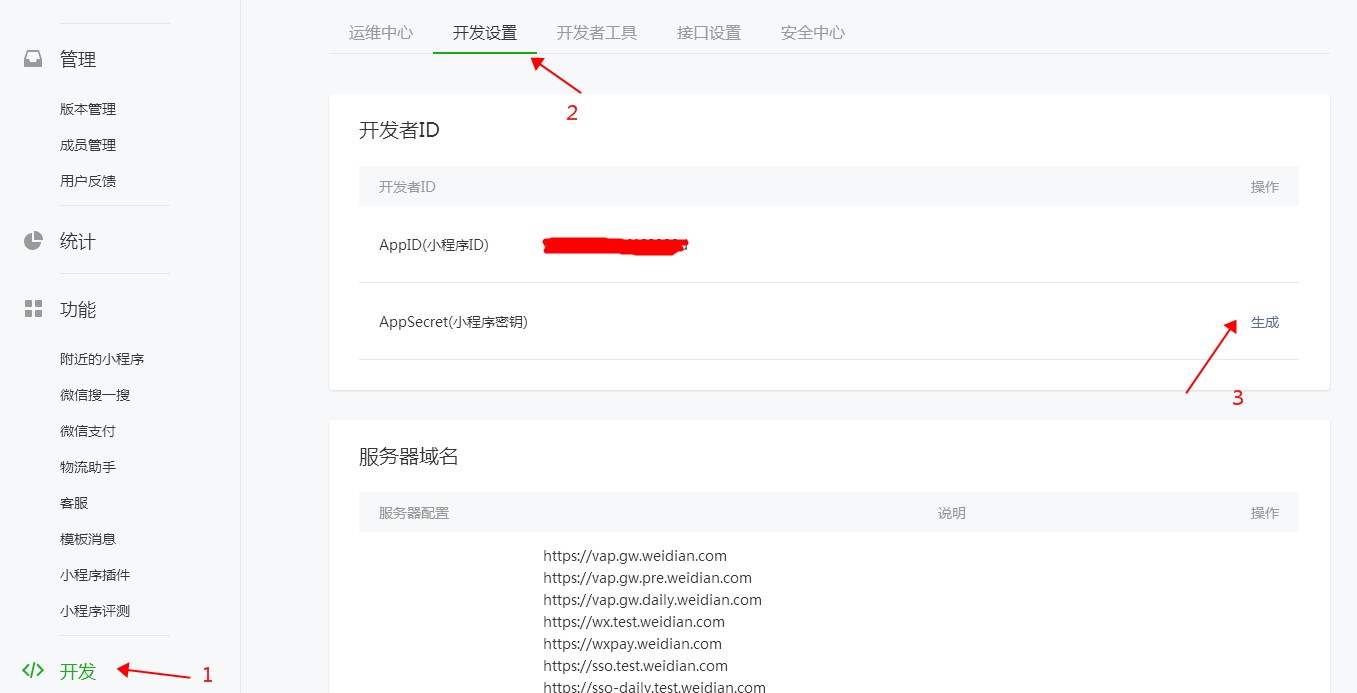Click 生成 to generate the AppSecret
1357x693 pixels.
[1264, 322]
